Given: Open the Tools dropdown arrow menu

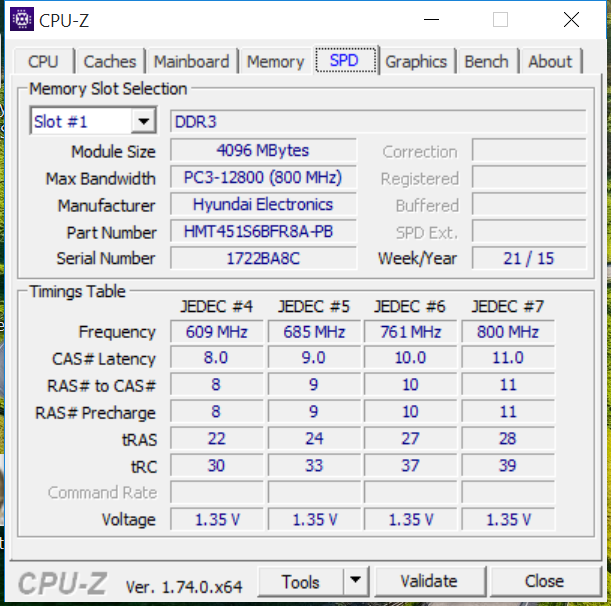Looking at the screenshot, I should tap(355, 582).
